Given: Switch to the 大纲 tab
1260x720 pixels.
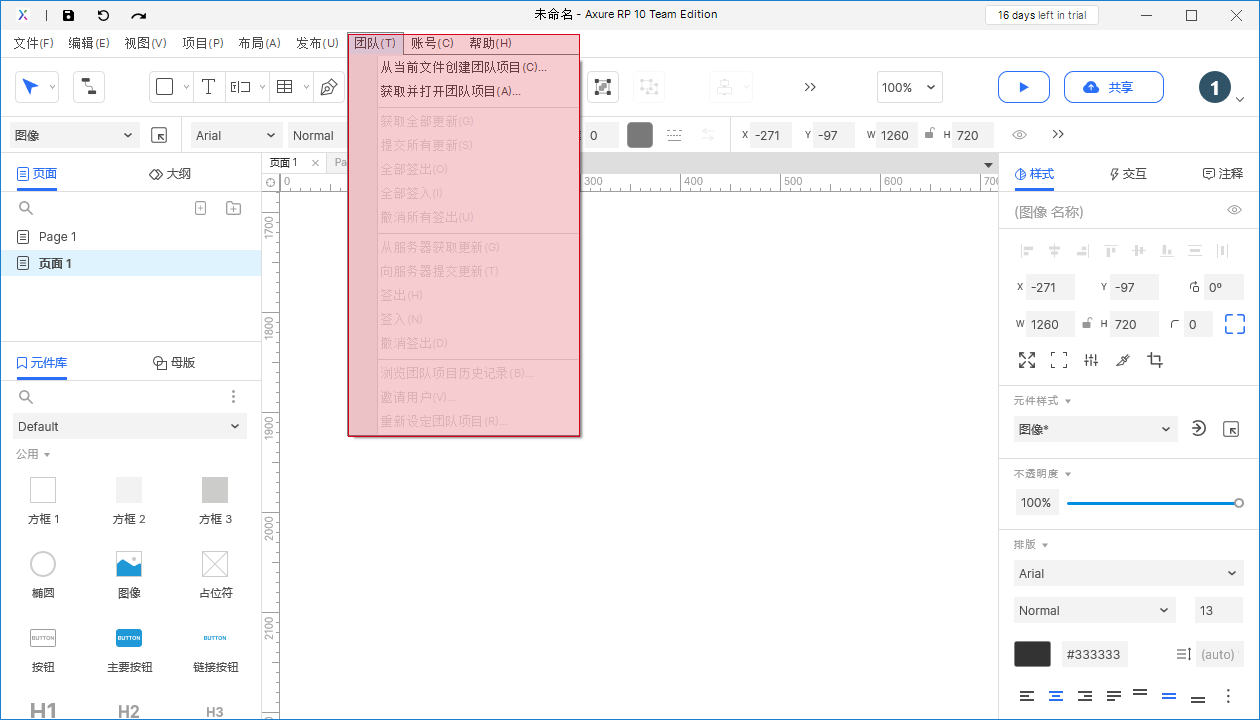Looking at the screenshot, I should 170,173.
